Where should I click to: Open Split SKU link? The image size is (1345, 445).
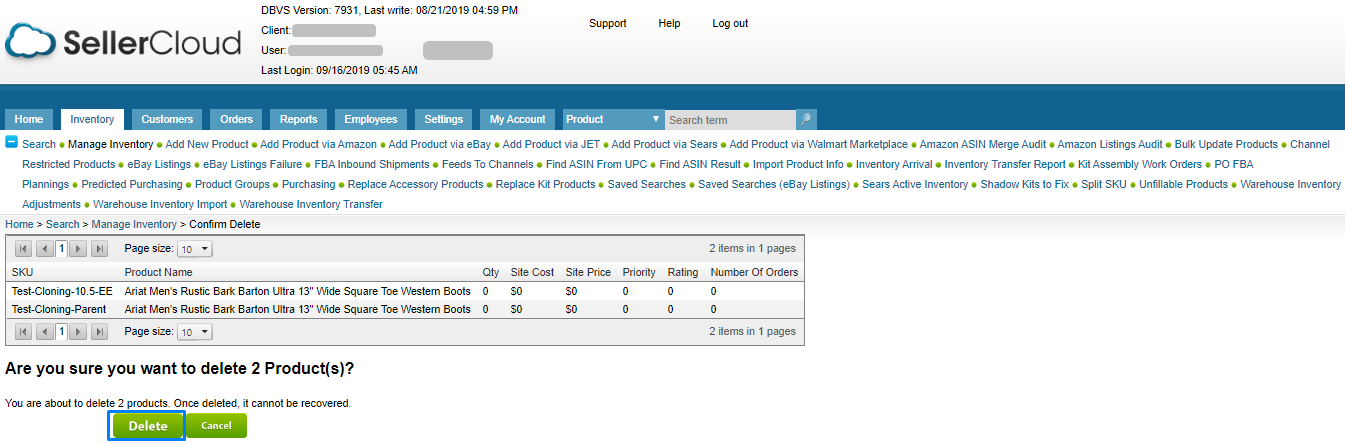[1104, 184]
